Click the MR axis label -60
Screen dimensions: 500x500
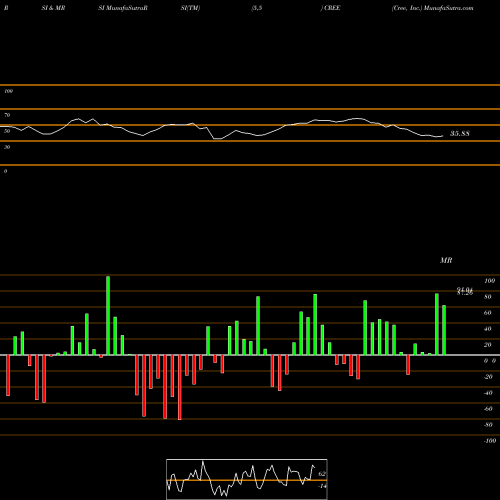(x=488, y=409)
